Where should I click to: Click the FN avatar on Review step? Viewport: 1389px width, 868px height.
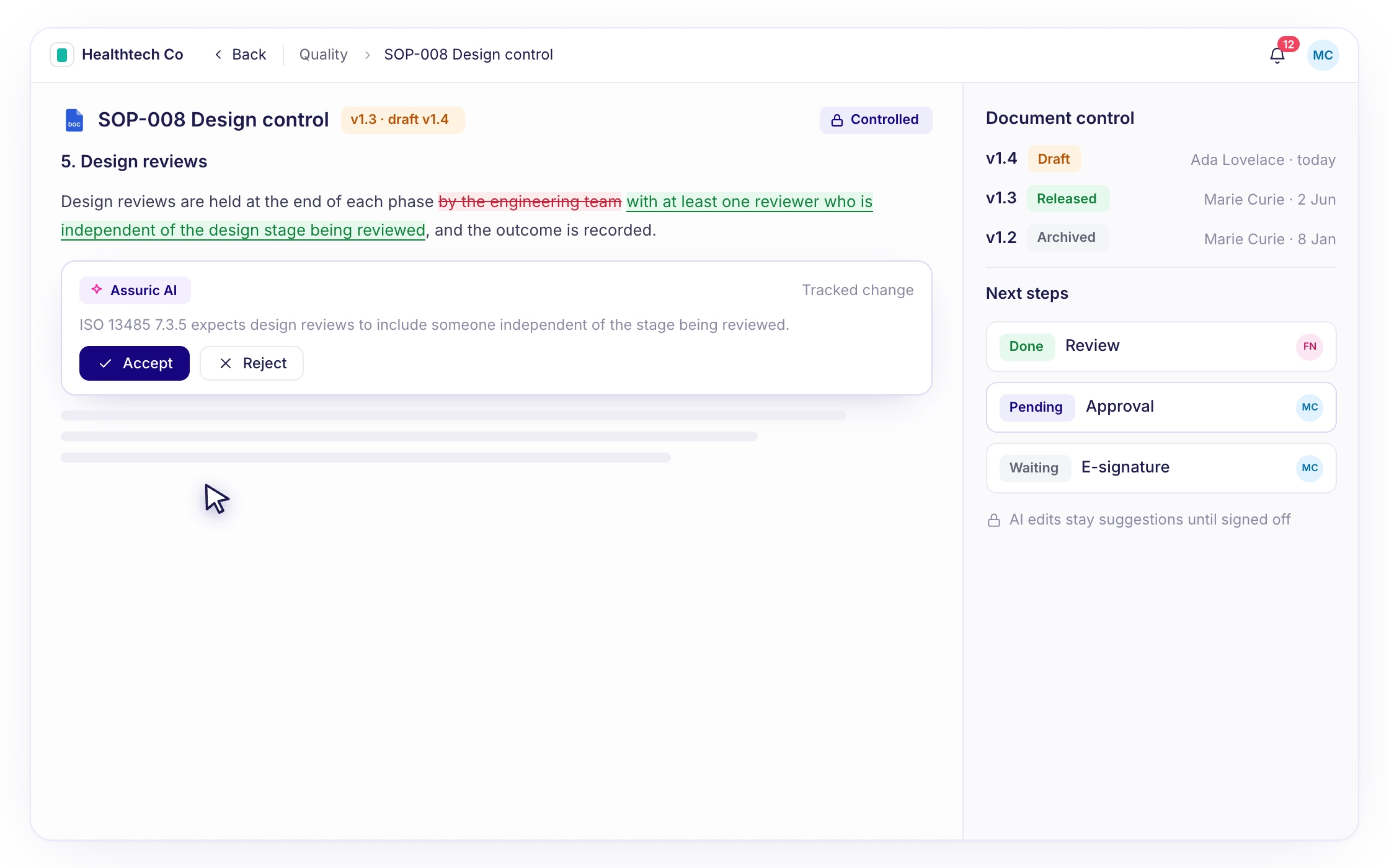click(1310, 347)
